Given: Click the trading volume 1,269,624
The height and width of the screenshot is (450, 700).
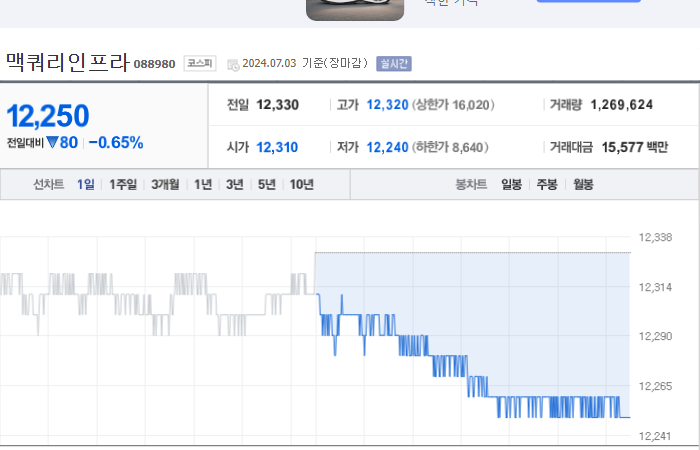Looking at the screenshot, I should point(622,105).
